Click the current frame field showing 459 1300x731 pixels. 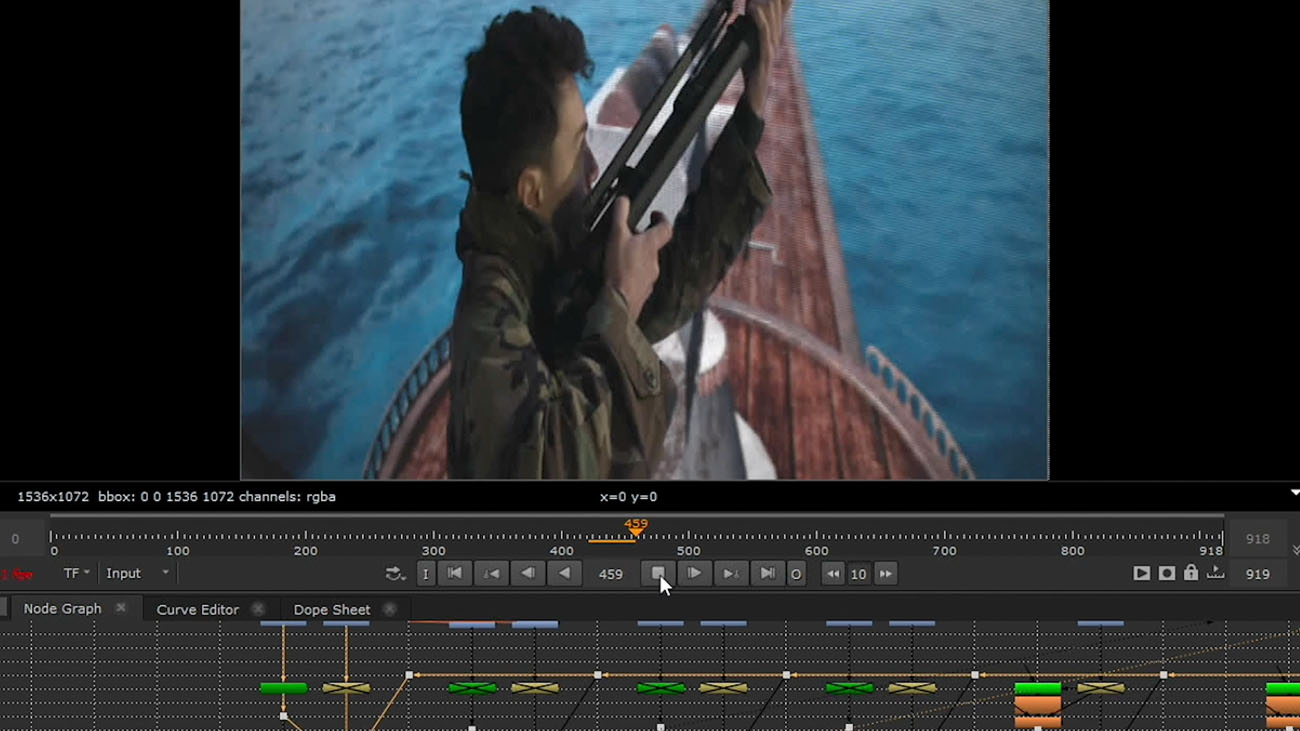tap(611, 574)
